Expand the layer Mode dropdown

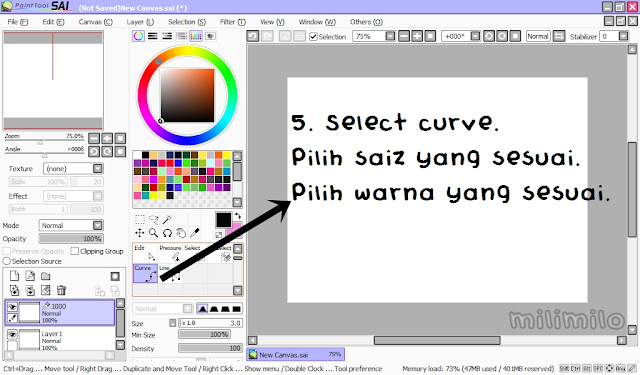click(71, 225)
